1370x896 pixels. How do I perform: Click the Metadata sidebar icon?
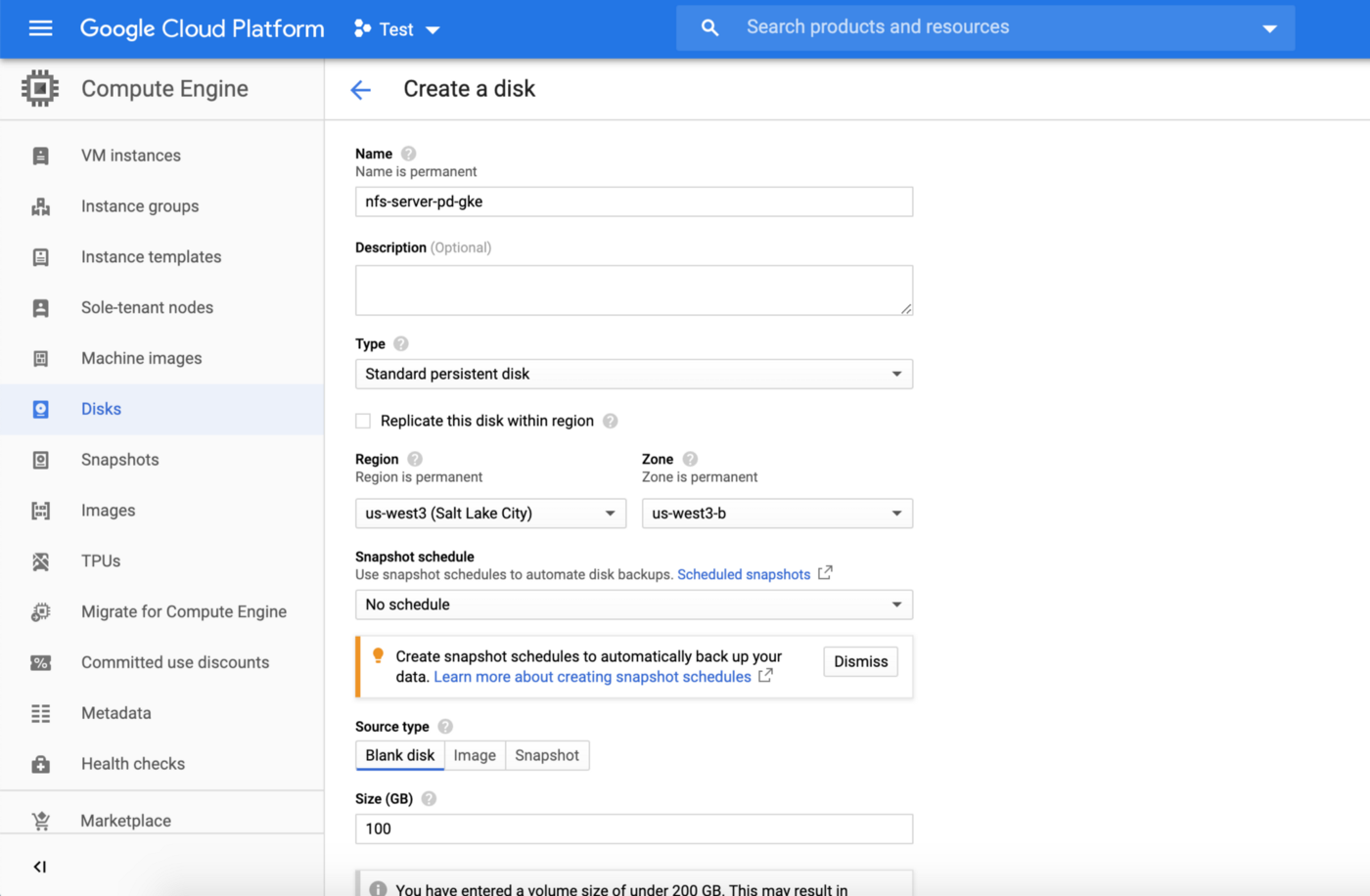coord(40,714)
